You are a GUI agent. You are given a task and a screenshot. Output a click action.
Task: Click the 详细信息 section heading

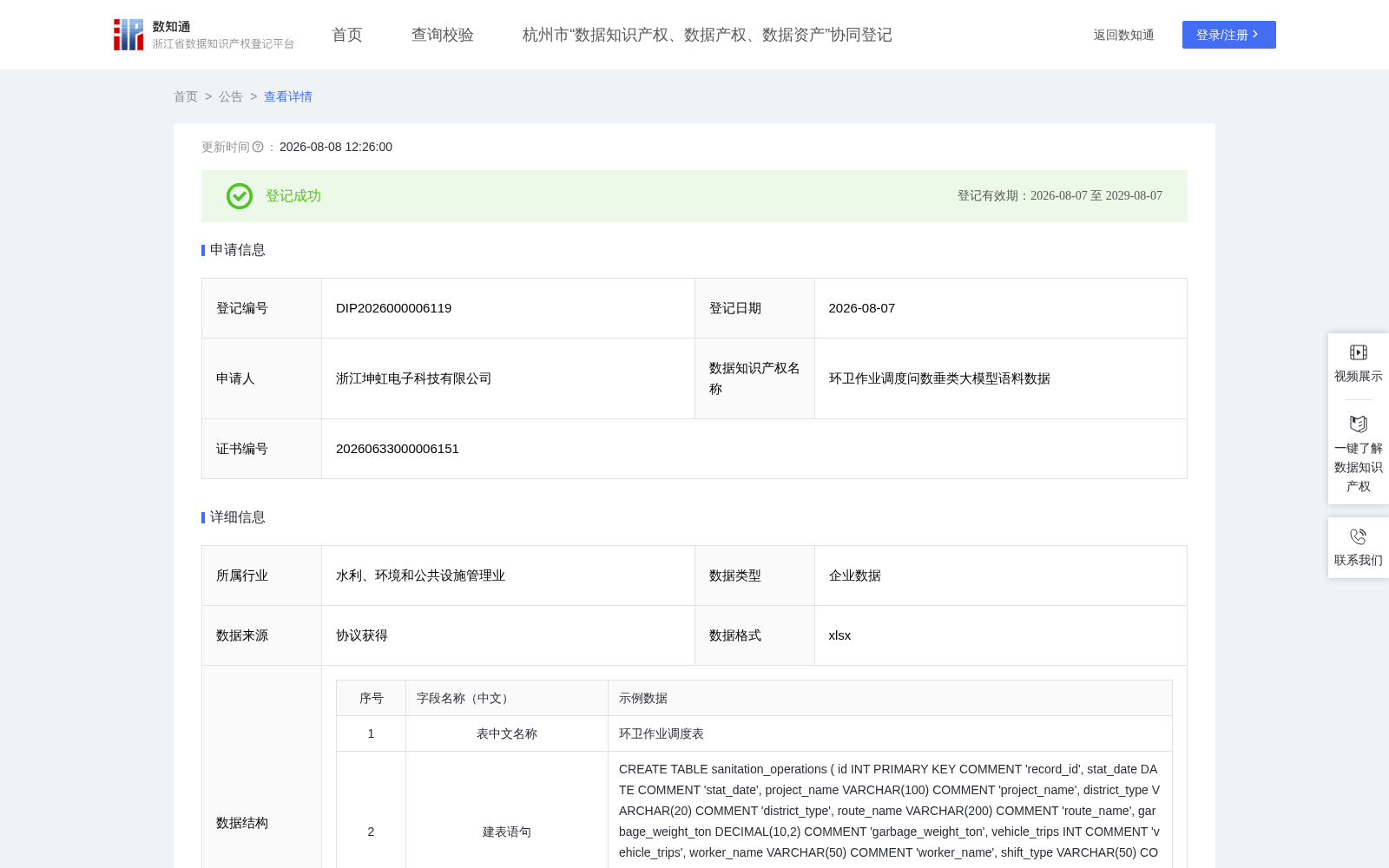tap(238, 517)
